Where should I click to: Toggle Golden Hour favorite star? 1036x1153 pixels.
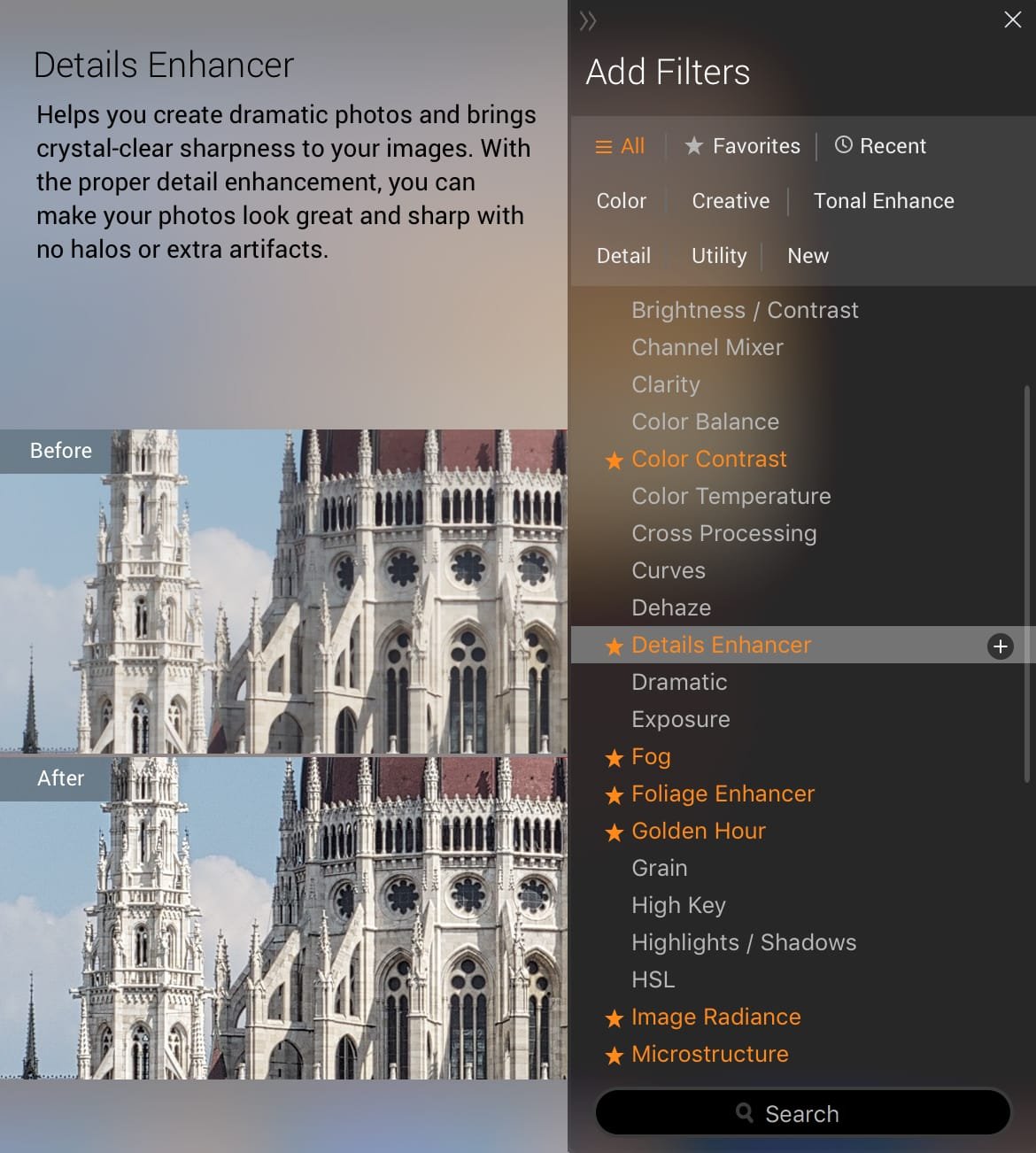point(614,832)
